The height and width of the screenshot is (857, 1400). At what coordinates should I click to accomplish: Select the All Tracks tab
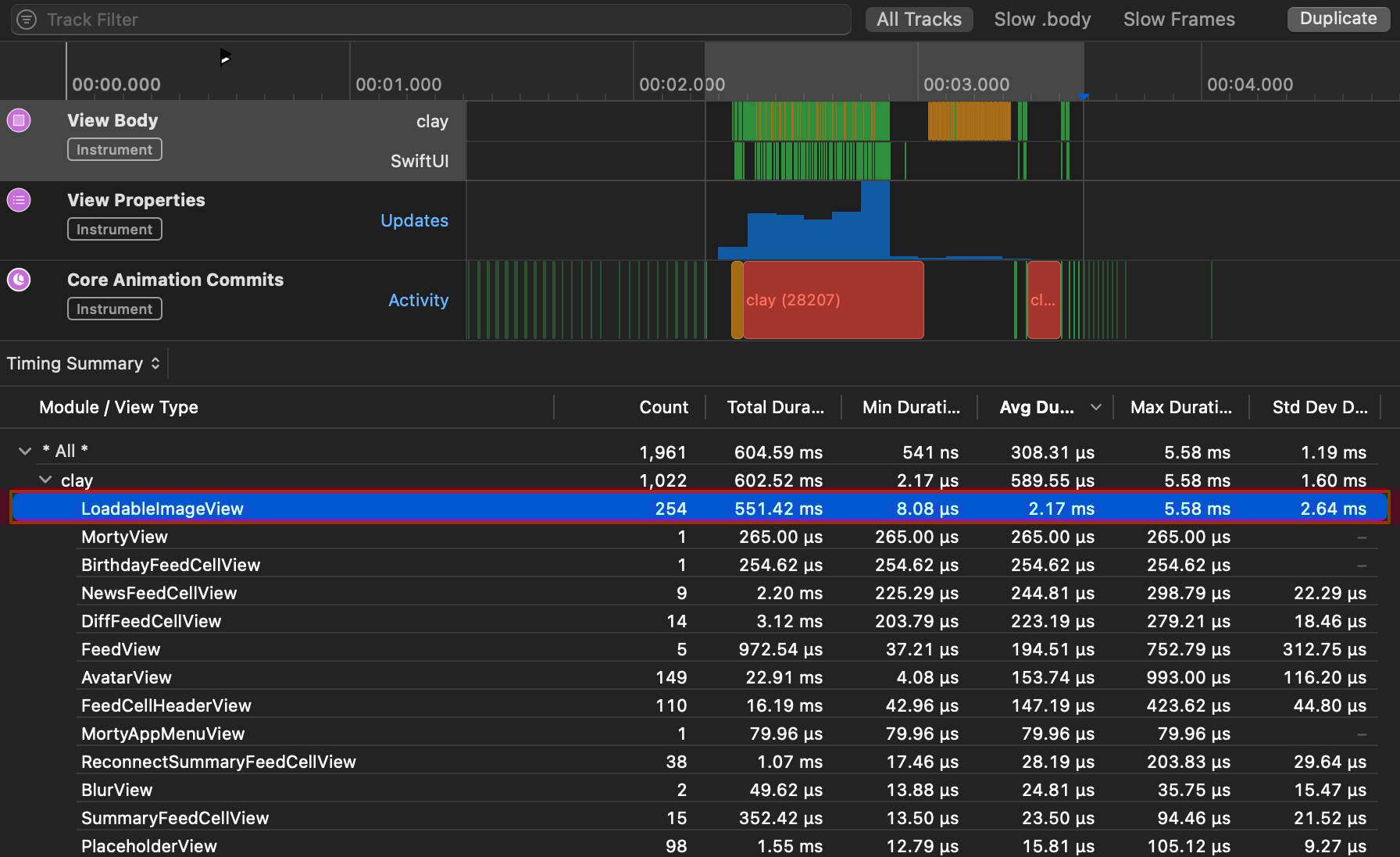(919, 20)
